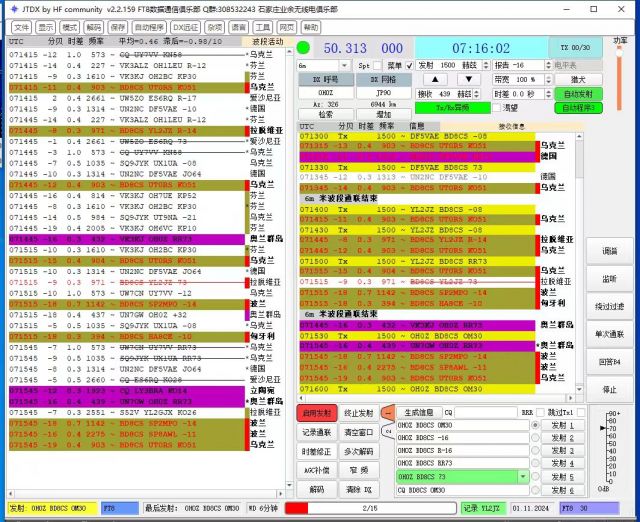Open the DX远征 menu

185,27
